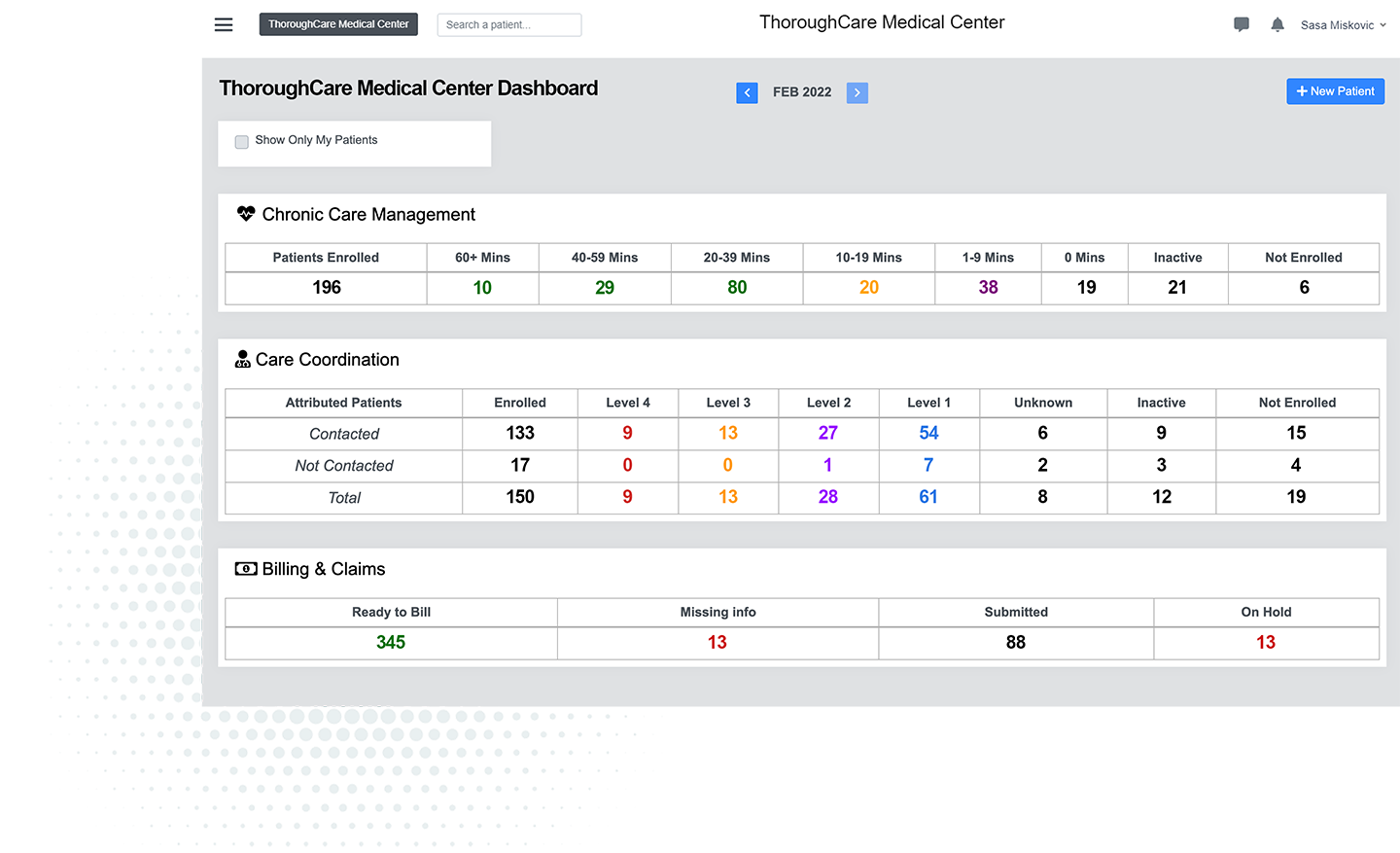Open Contacted Enrolled value 133
This screenshot has height=853, width=1400.
pos(520,433)
